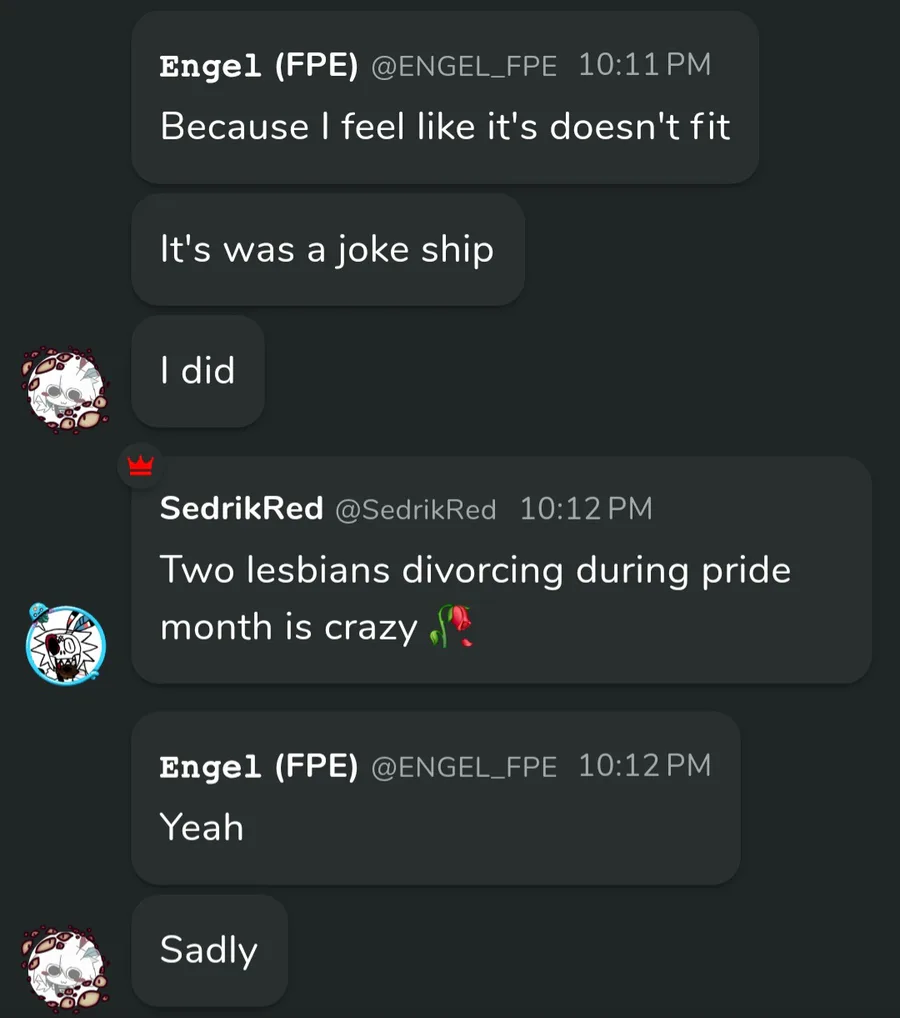Select the "Yeah" message bubble

coord(436,799)
